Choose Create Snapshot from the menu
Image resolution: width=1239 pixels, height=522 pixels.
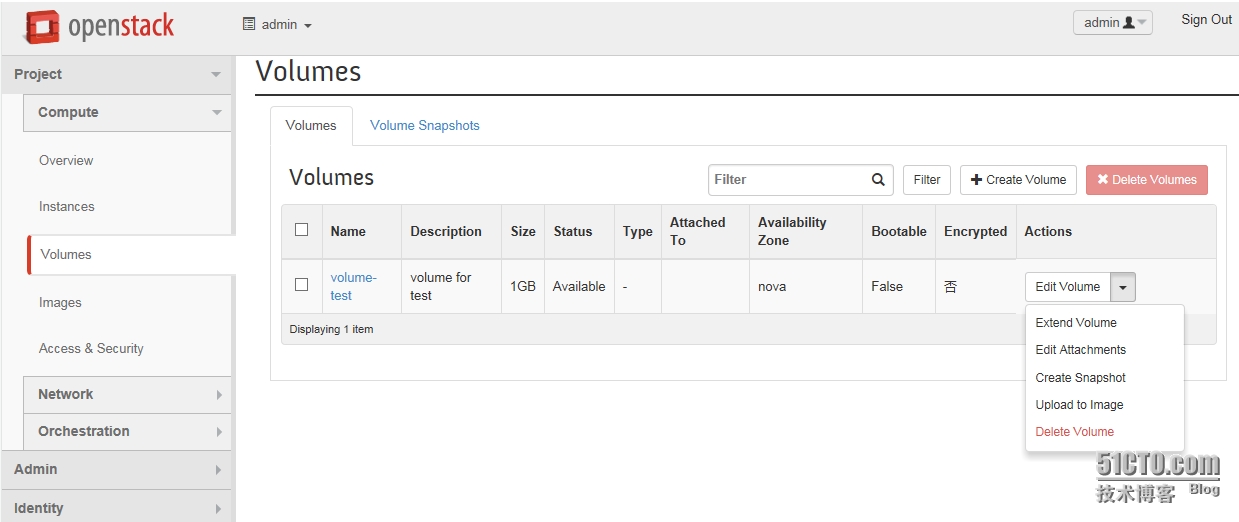click(x=1081, y=378)
